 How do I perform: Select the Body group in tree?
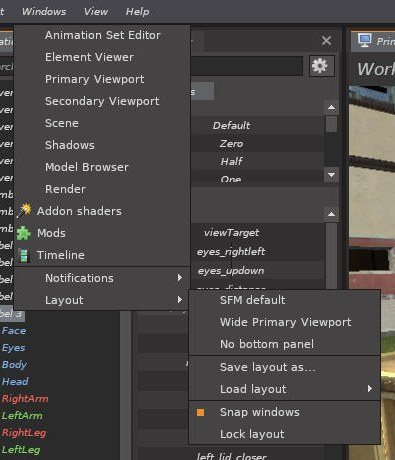tap(14, 365)
